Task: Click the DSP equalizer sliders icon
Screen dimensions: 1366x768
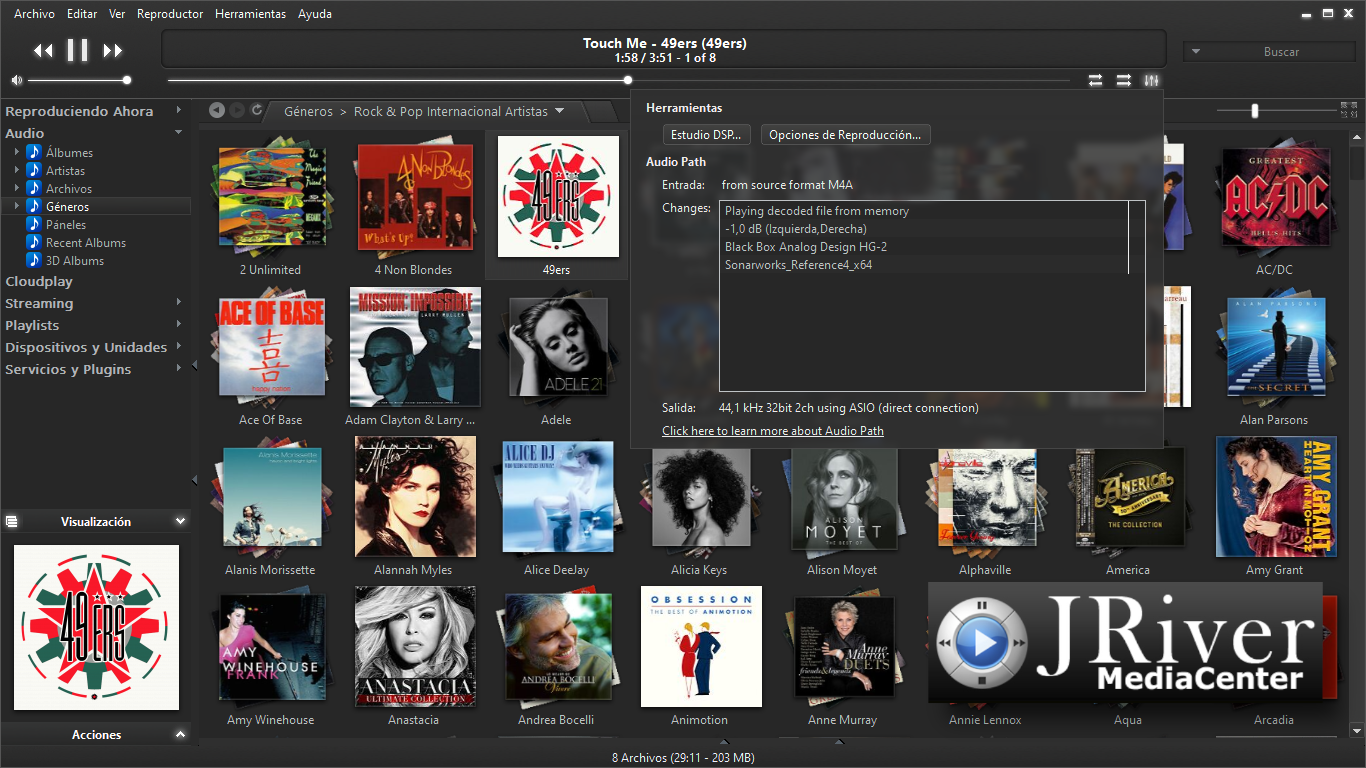Action: [1152, 80]
